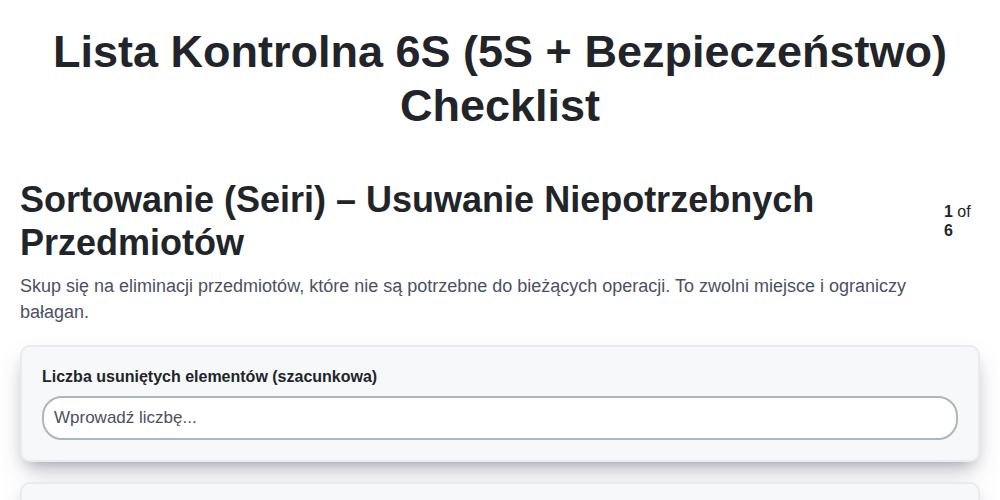Click the 'Lista Kontrolna 6S' title text
Viewport: 1000px width, 500px height.
[x=252, y=52]
